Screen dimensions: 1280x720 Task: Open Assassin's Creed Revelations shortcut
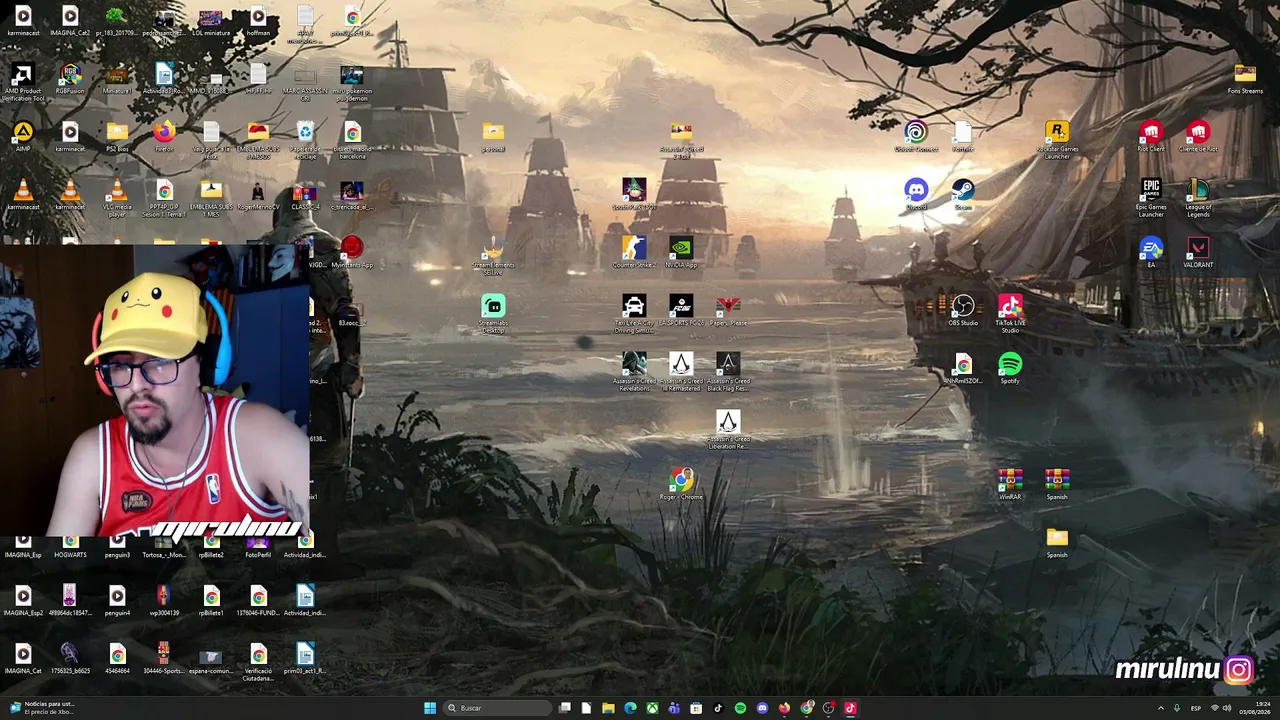coord(634,371)
